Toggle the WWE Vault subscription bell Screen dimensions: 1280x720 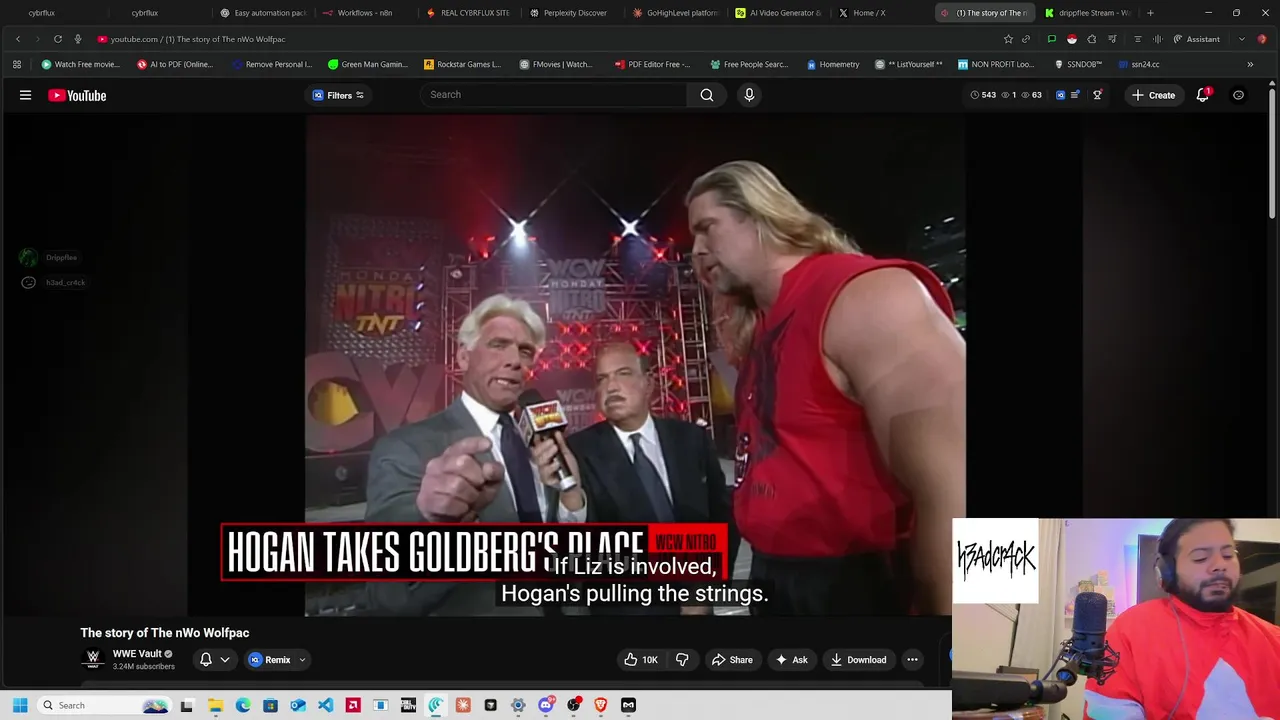pos(205,660)
